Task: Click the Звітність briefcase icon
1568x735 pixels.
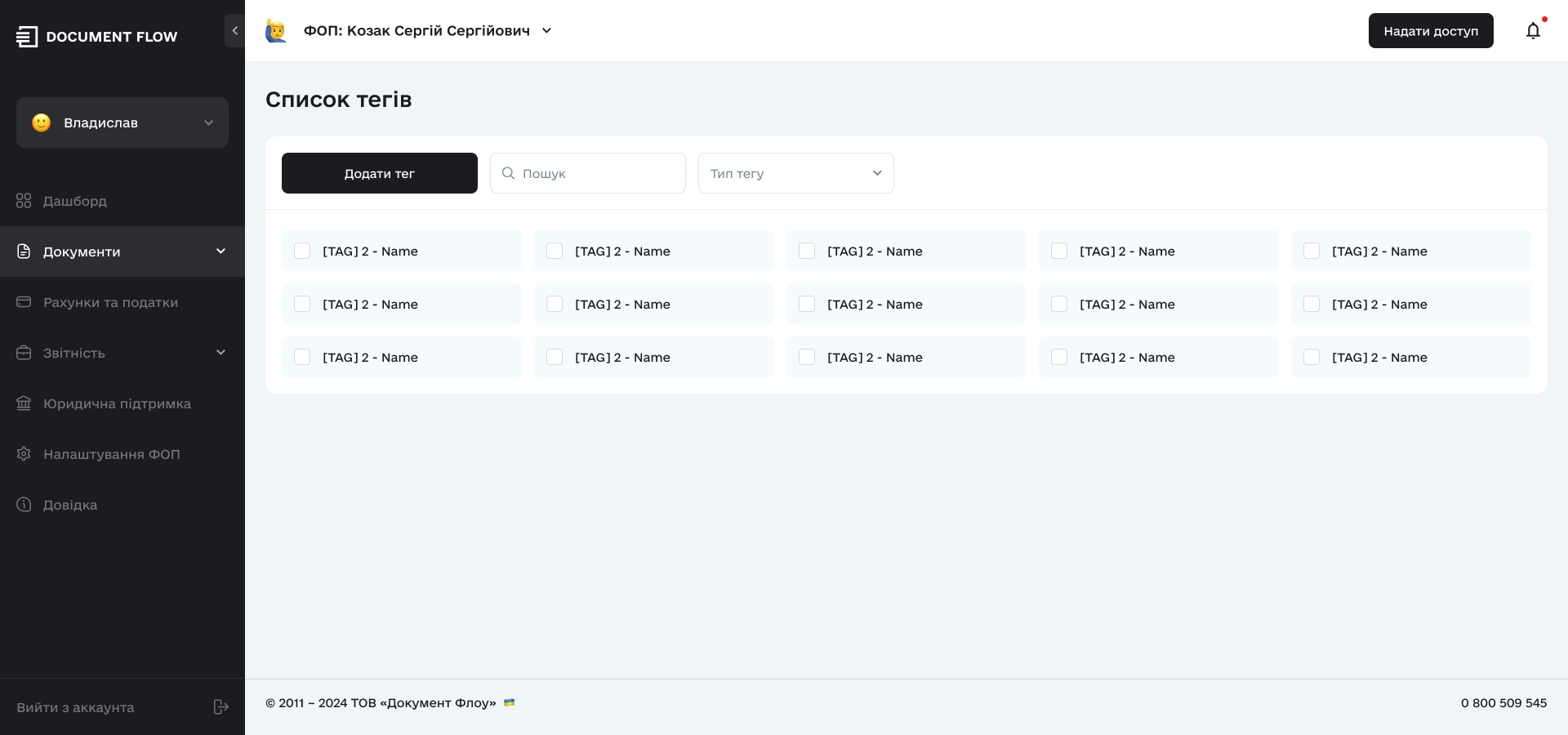Action: [x=24, y=353]
